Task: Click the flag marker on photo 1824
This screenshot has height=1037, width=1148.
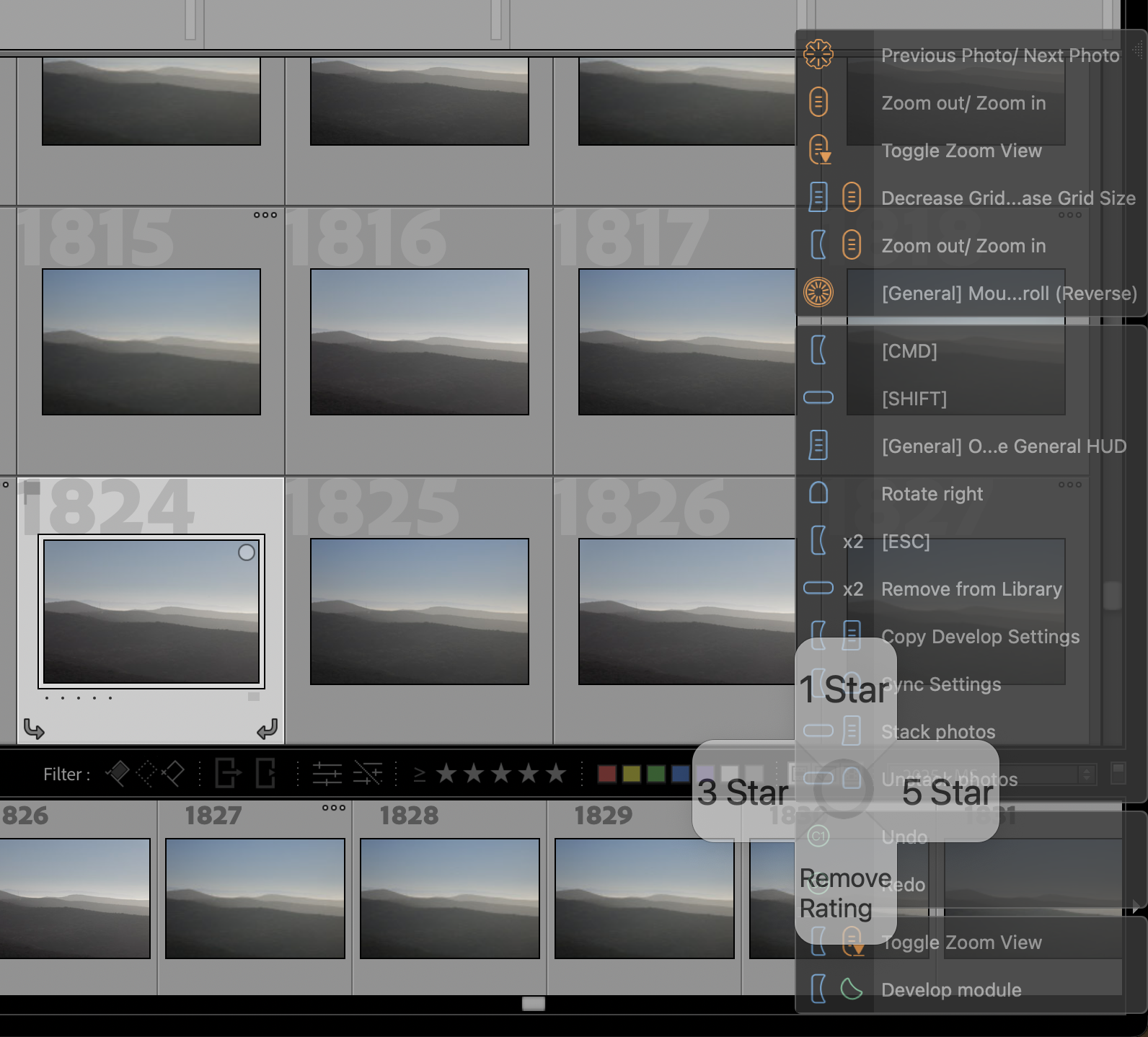Action: click(32, 490)
